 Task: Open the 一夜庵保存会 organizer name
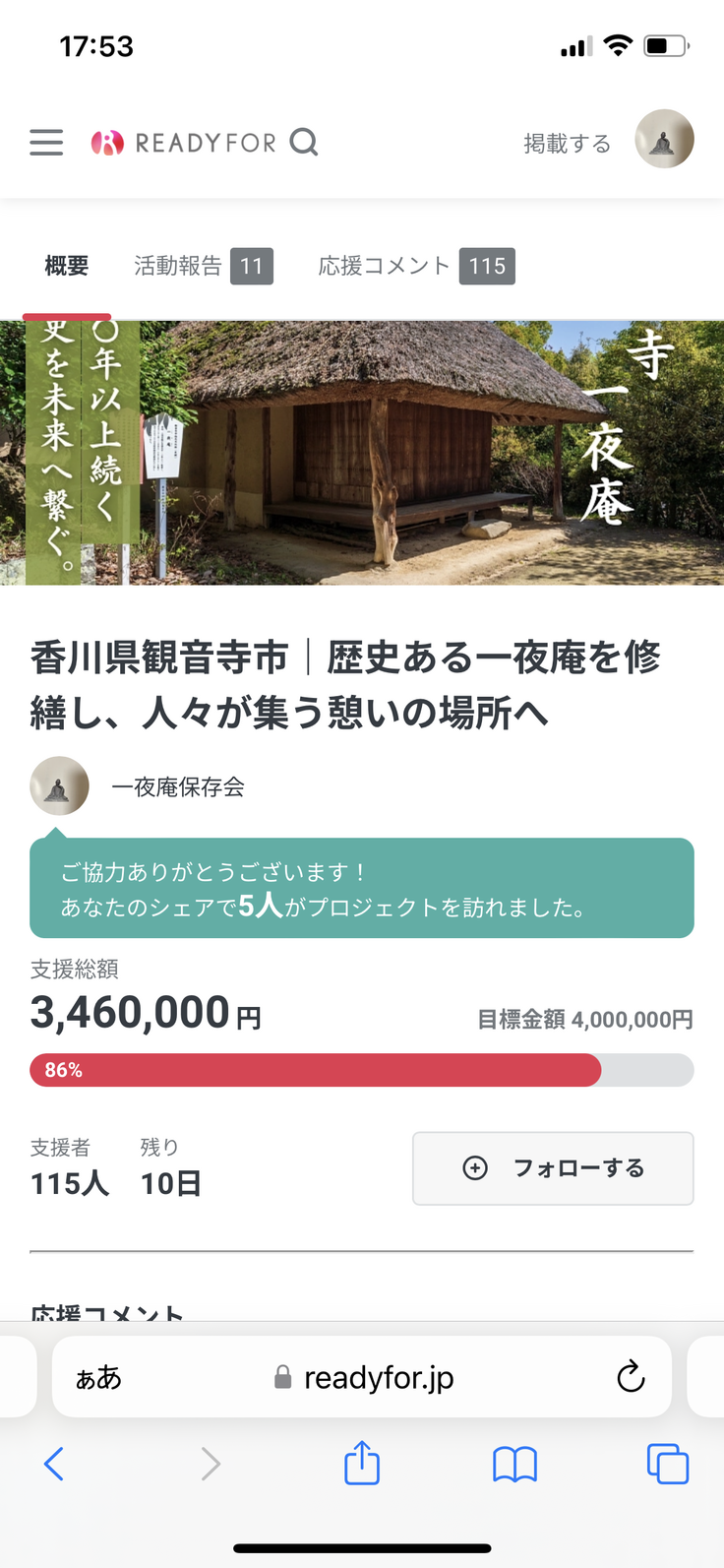pos(178,786)
